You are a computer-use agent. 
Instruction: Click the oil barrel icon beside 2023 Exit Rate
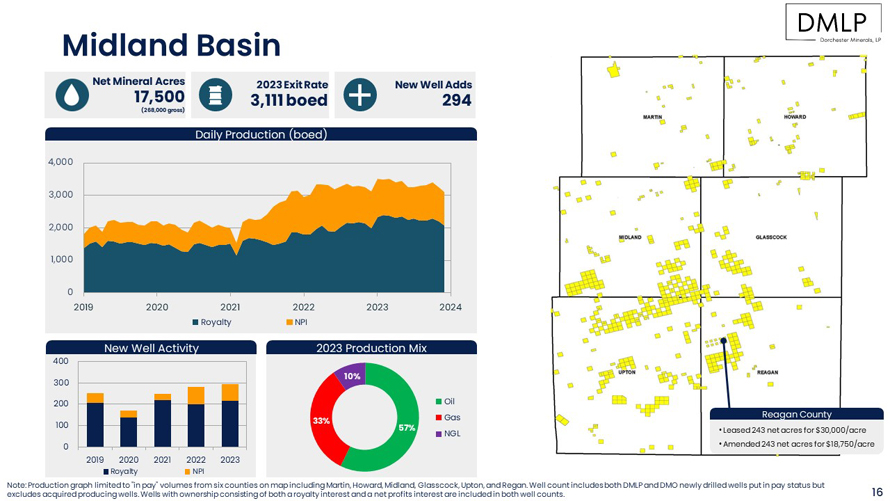tap(215, 95)
